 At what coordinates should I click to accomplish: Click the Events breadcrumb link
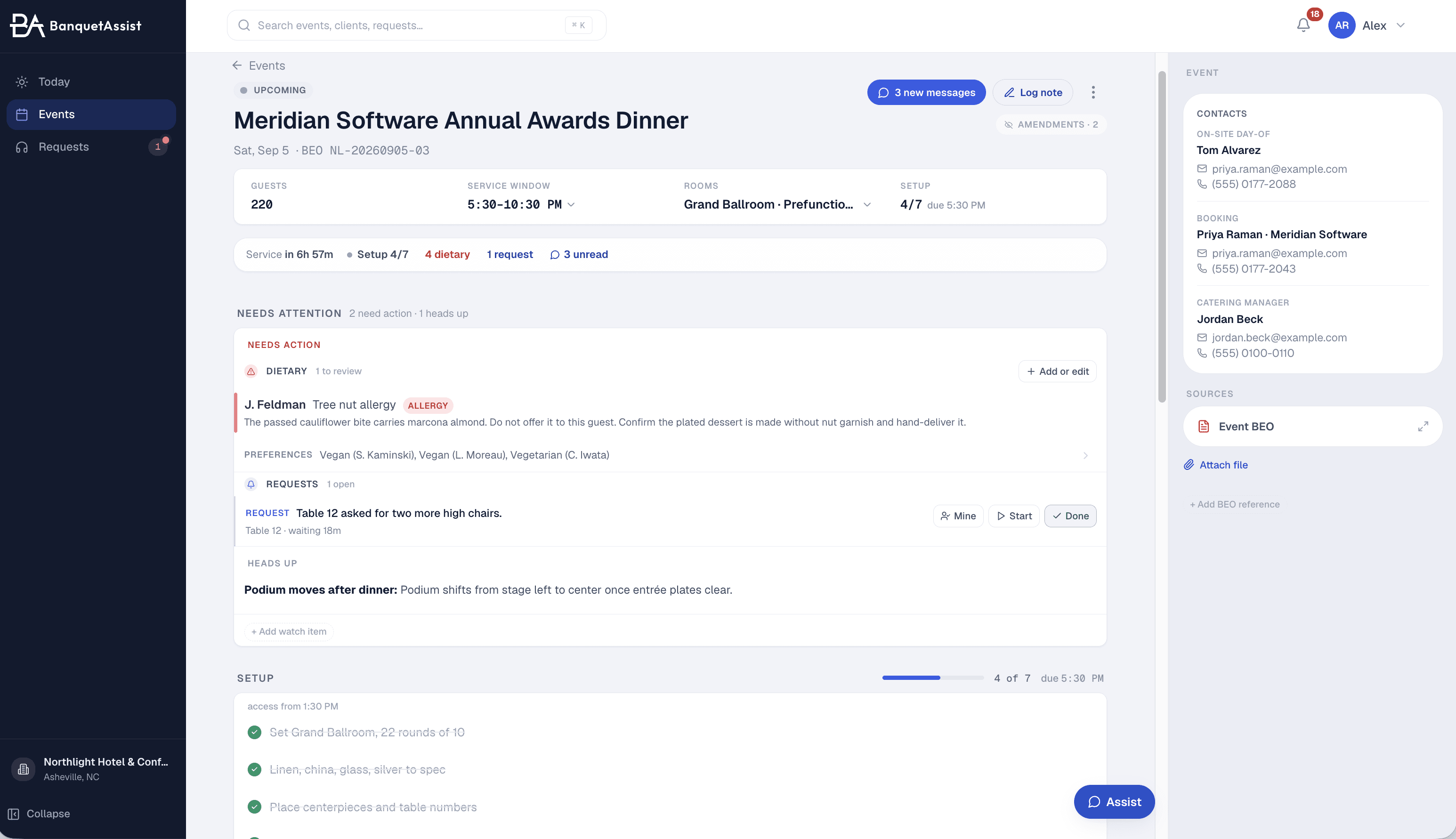point(267,65)
